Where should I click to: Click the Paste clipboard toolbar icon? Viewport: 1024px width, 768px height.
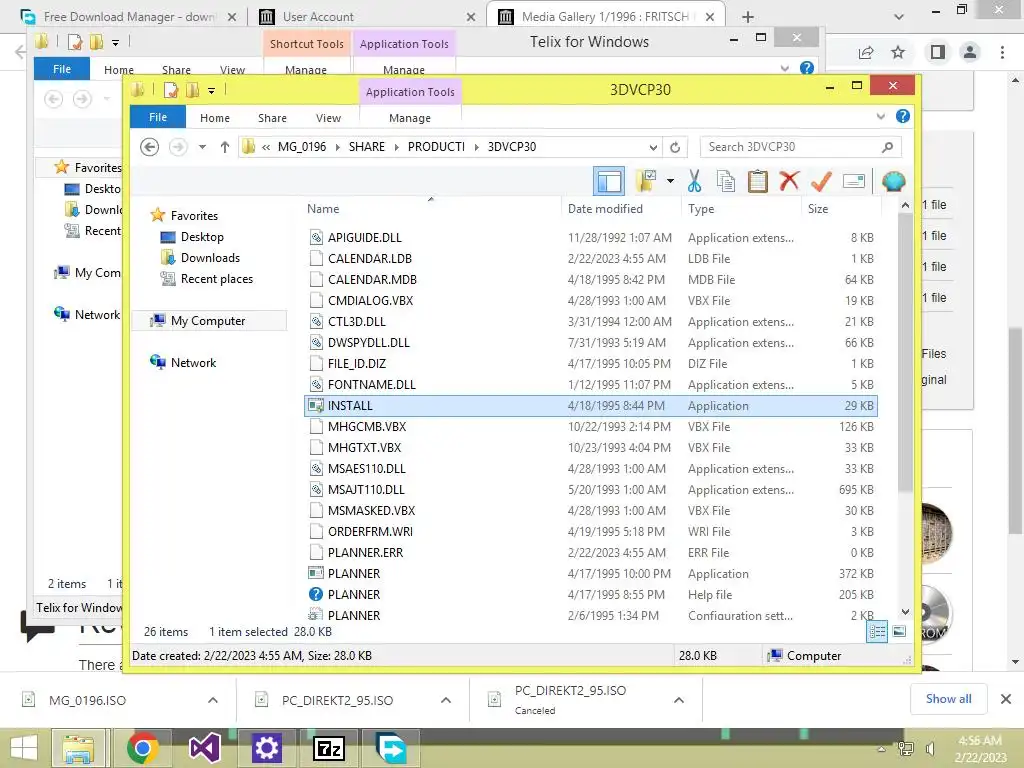(x=758, y=181)
